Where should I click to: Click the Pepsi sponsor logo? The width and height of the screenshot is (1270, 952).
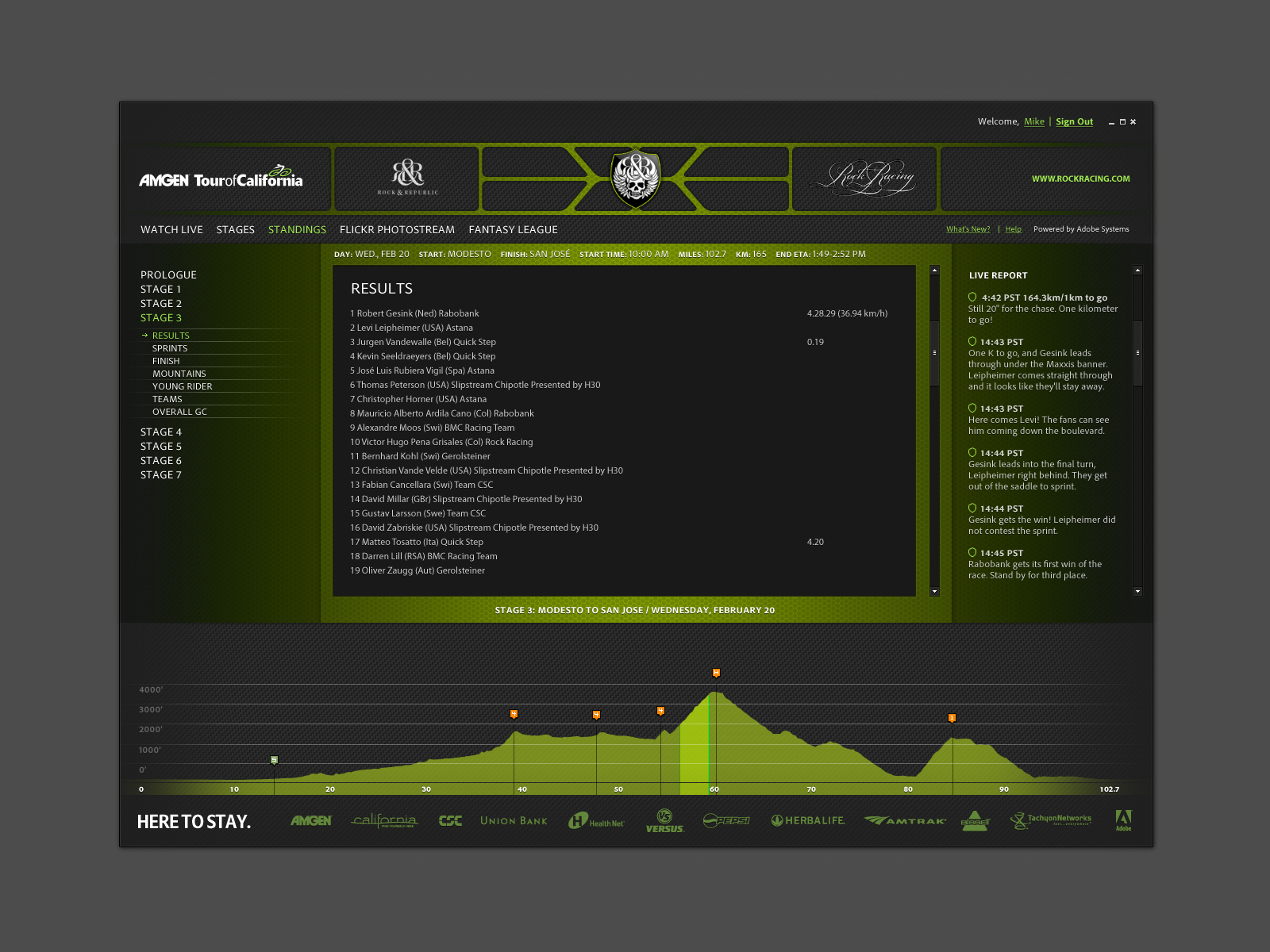726,821
